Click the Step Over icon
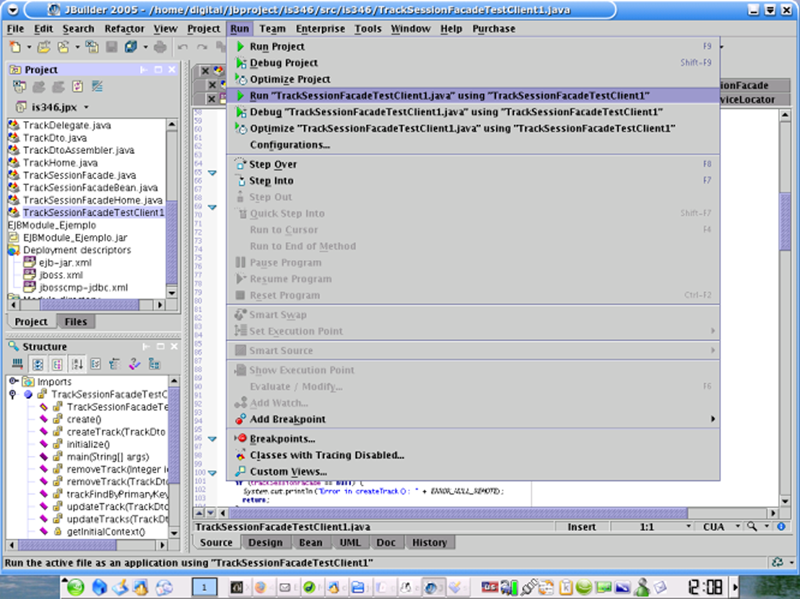 coord(240,164)
